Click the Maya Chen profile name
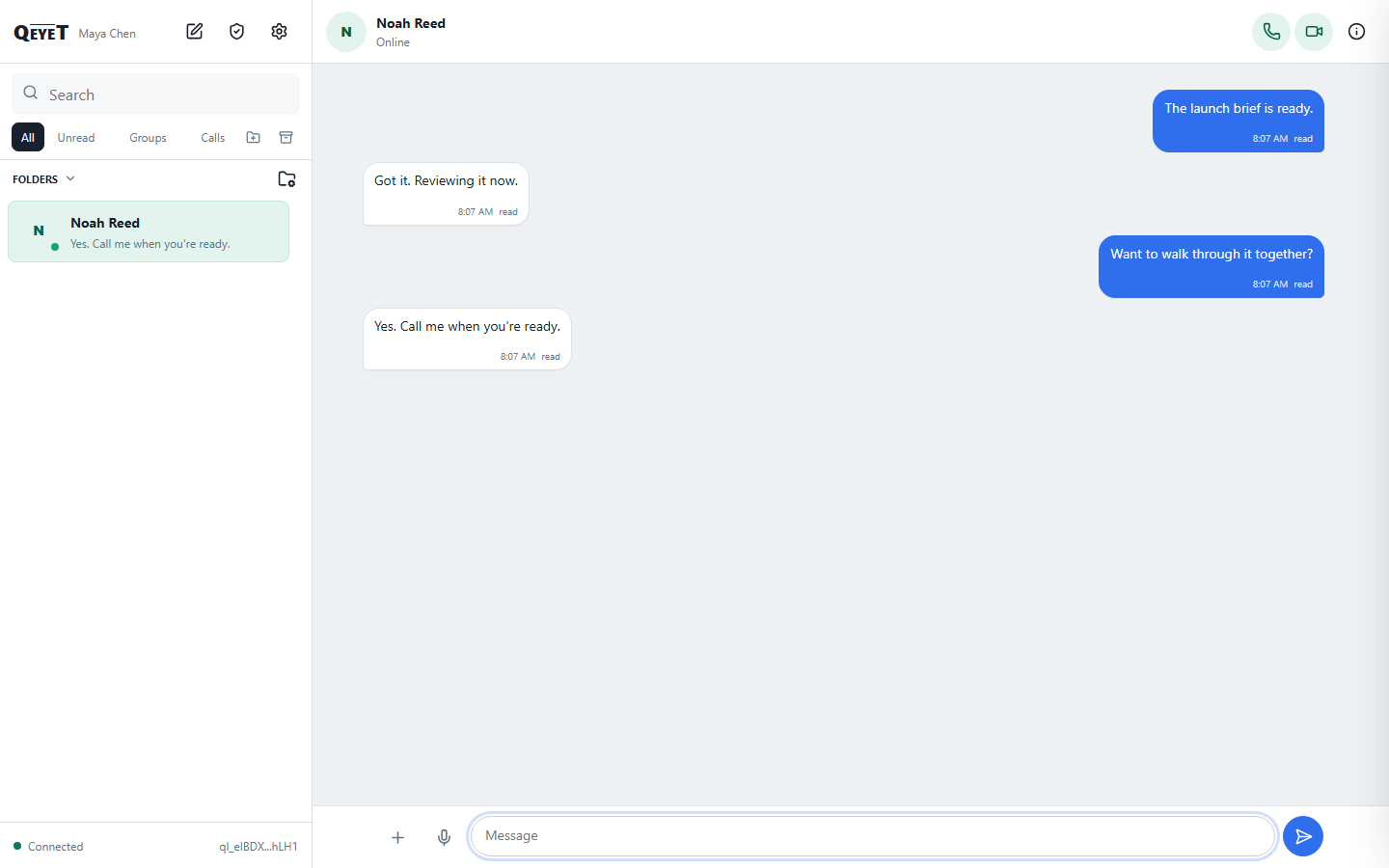Screen dimensions: 1389x868 click(107, 34)
